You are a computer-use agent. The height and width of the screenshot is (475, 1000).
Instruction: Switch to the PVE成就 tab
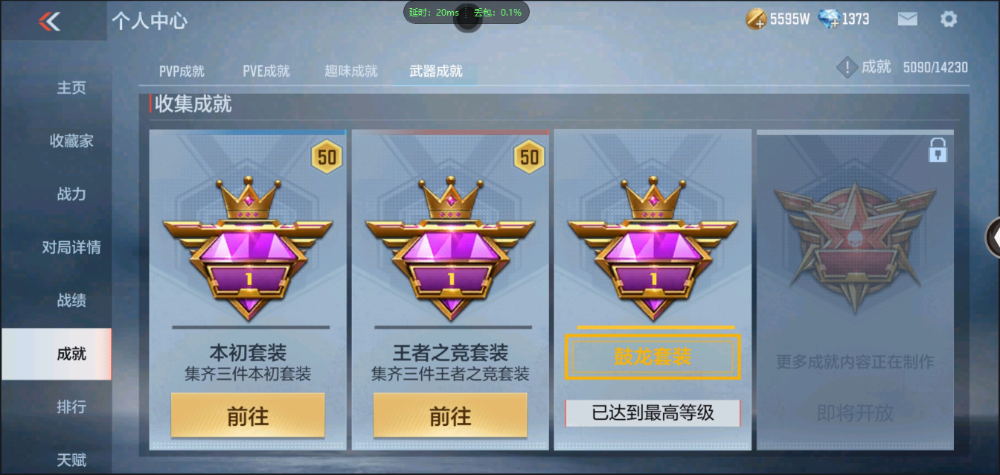266,71
